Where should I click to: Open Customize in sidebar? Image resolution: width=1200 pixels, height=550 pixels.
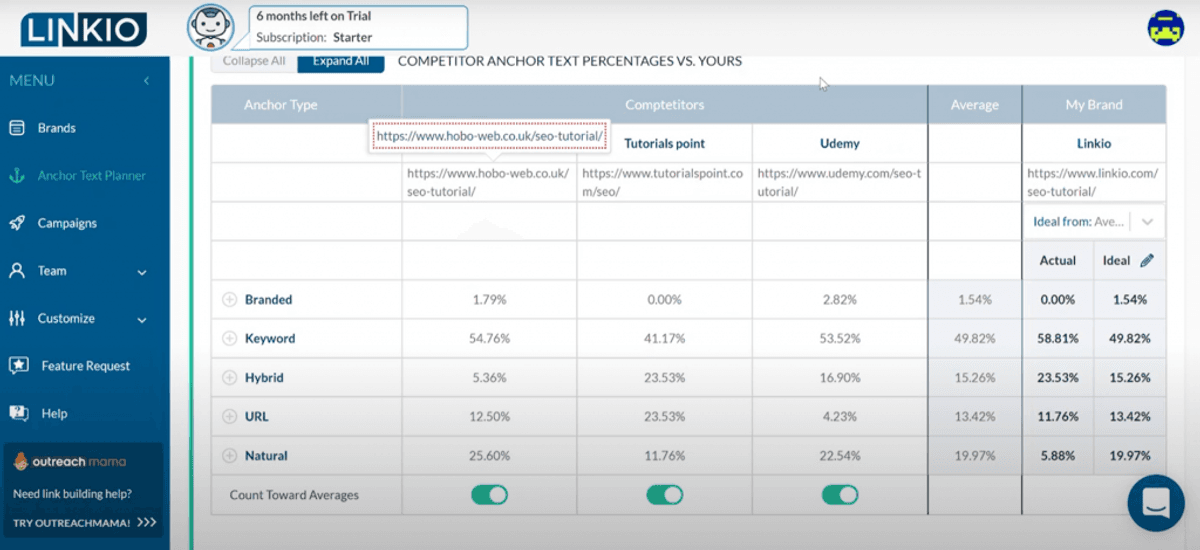coord(66,319)
